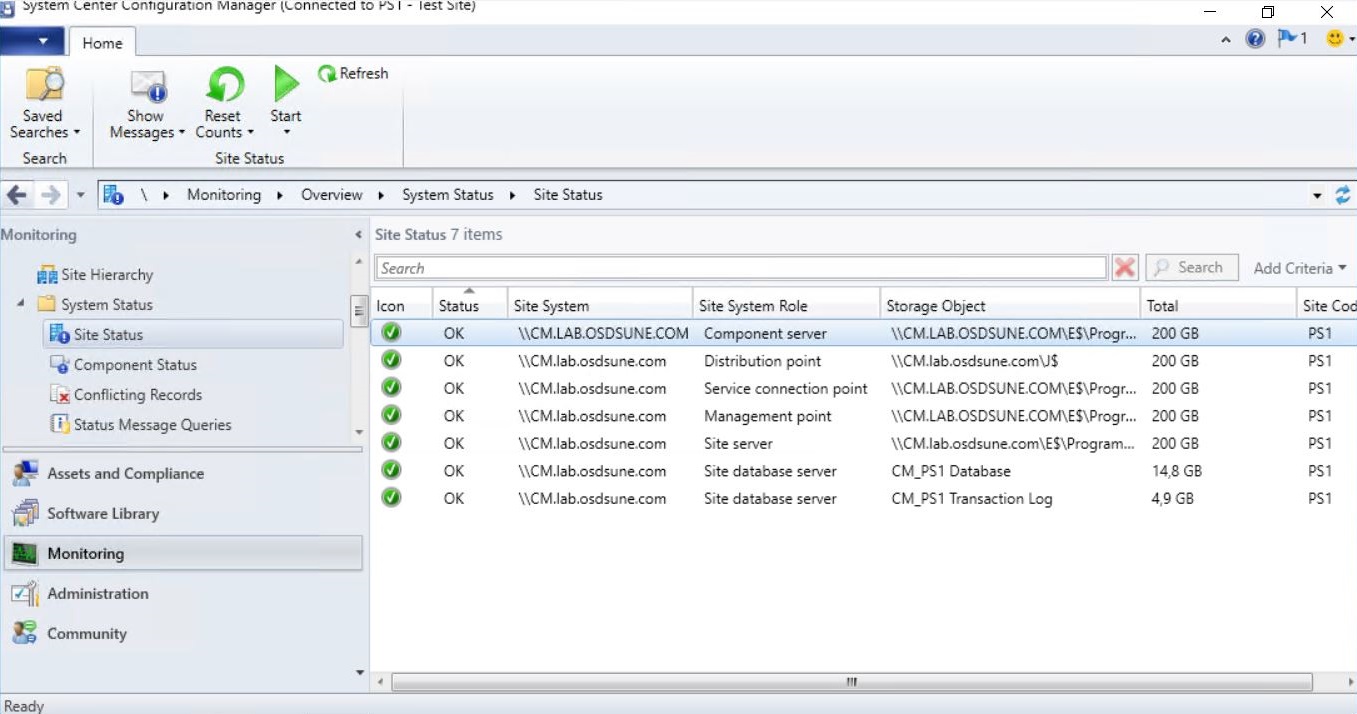Click the Search button
This screenshot has height=714, width=1357.
(1190, 268)
